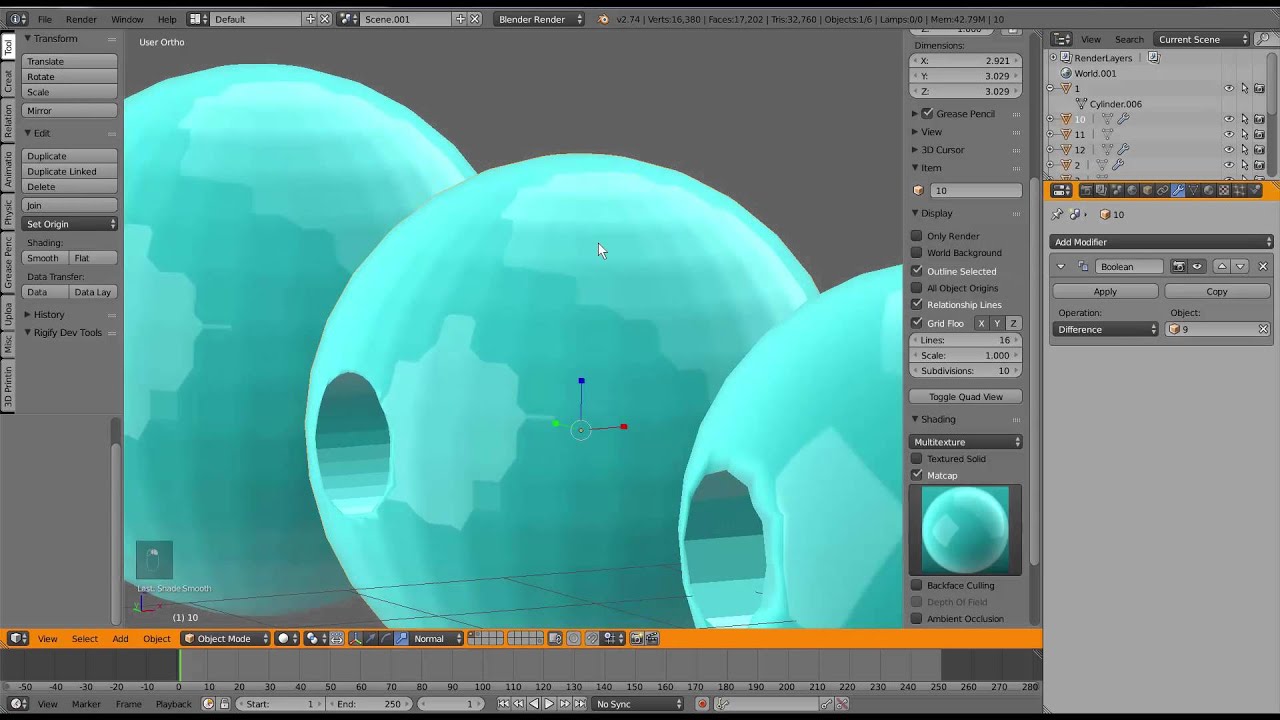Select the rotate manipulator arc icon
The height and width of the screenshot is (720, 1280).
386,638
